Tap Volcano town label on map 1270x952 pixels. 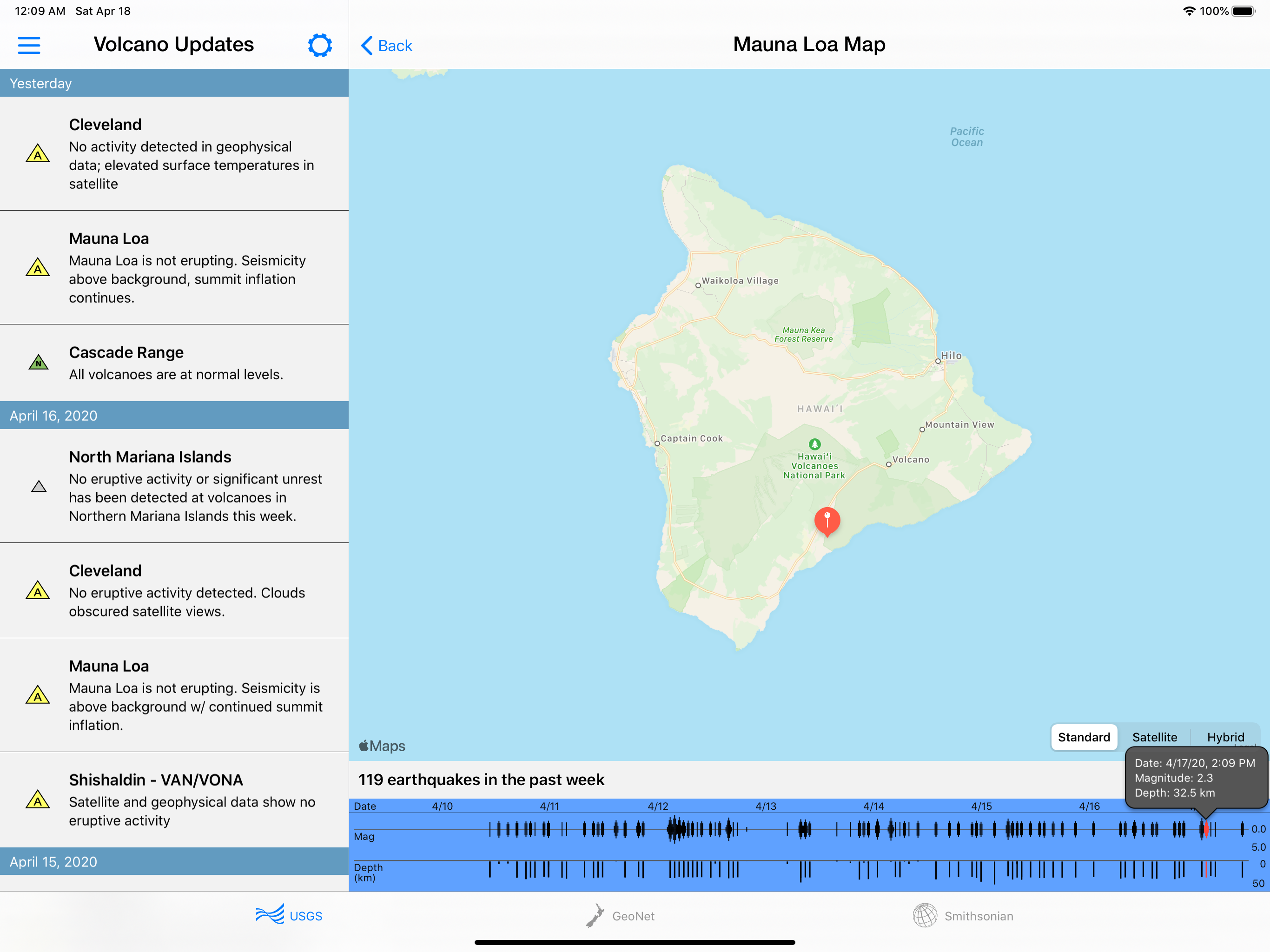[x=911, y=460]
